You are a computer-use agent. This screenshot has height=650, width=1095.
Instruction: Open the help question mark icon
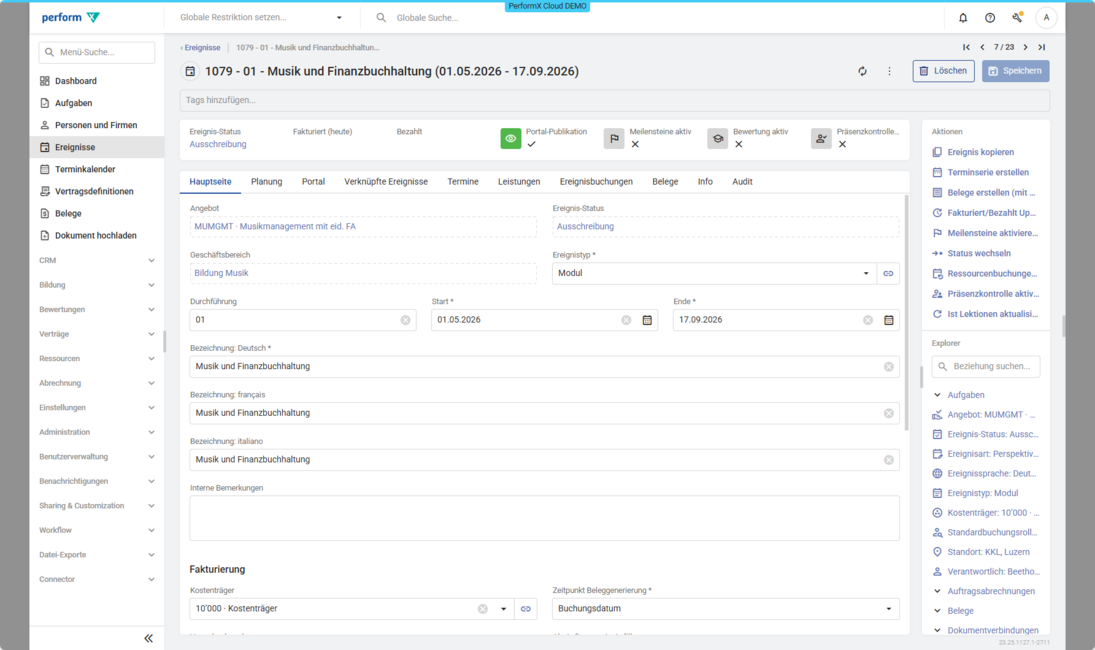tap(990, 18)
